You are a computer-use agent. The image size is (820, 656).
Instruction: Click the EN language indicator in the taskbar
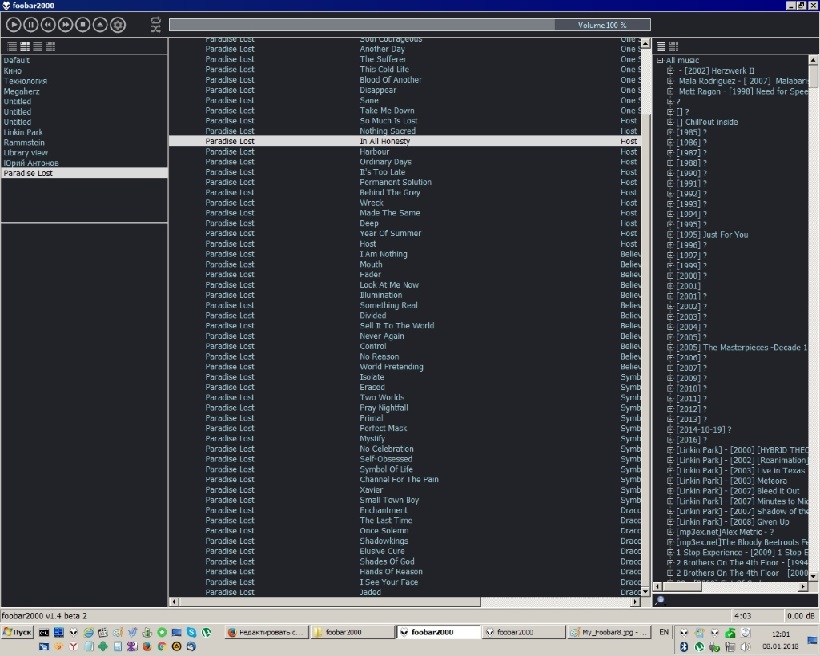[664, 632]
